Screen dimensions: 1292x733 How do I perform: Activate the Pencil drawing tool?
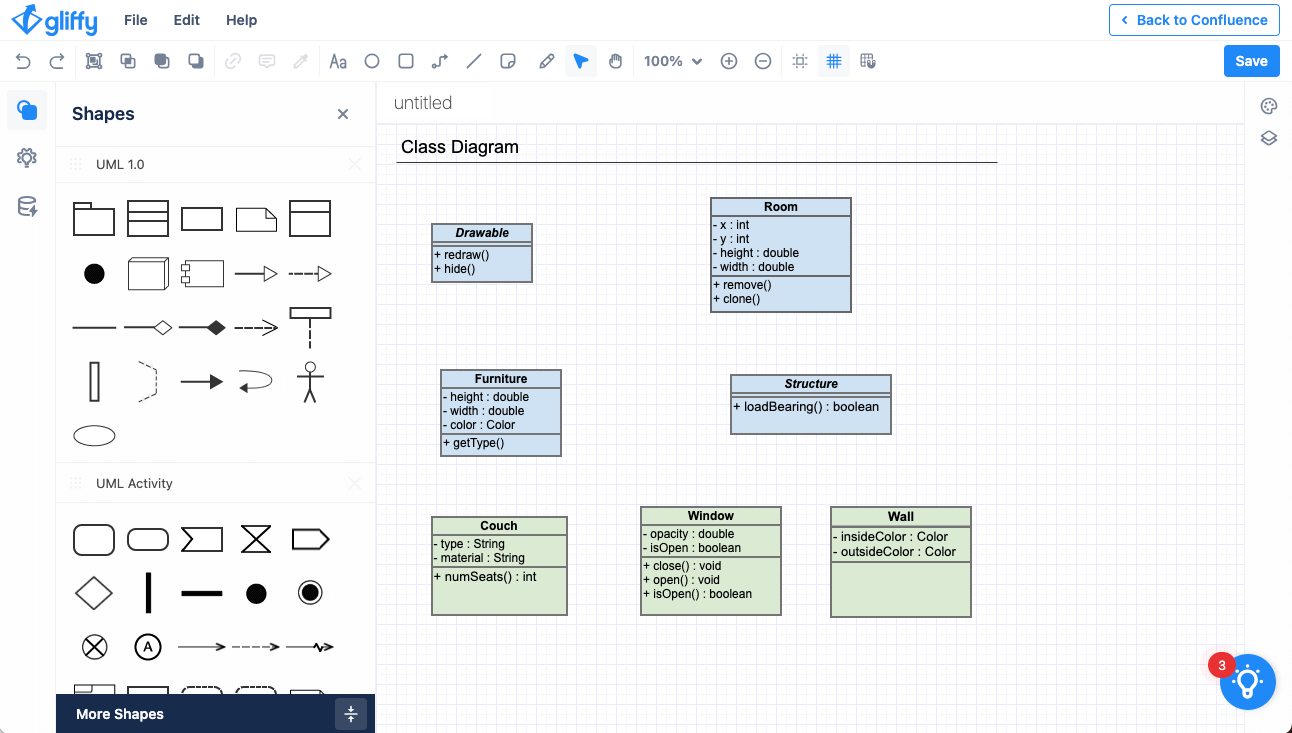546,61
